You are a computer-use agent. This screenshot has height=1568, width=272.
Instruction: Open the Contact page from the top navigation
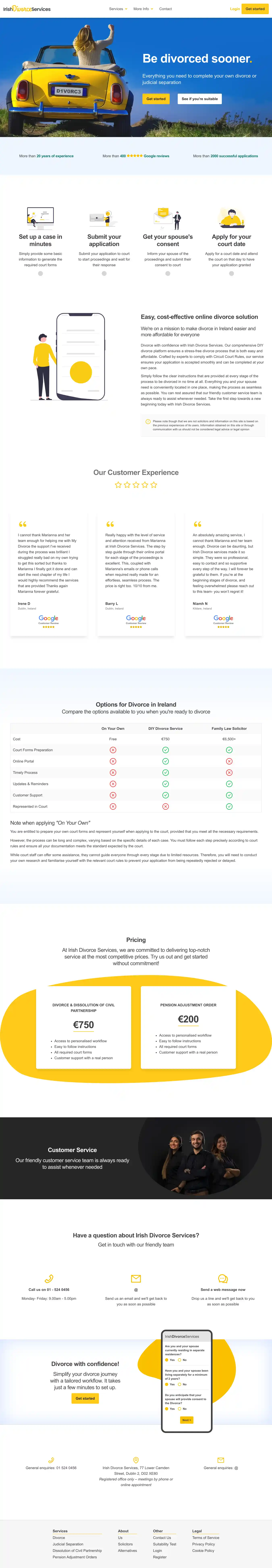(165, 9)
